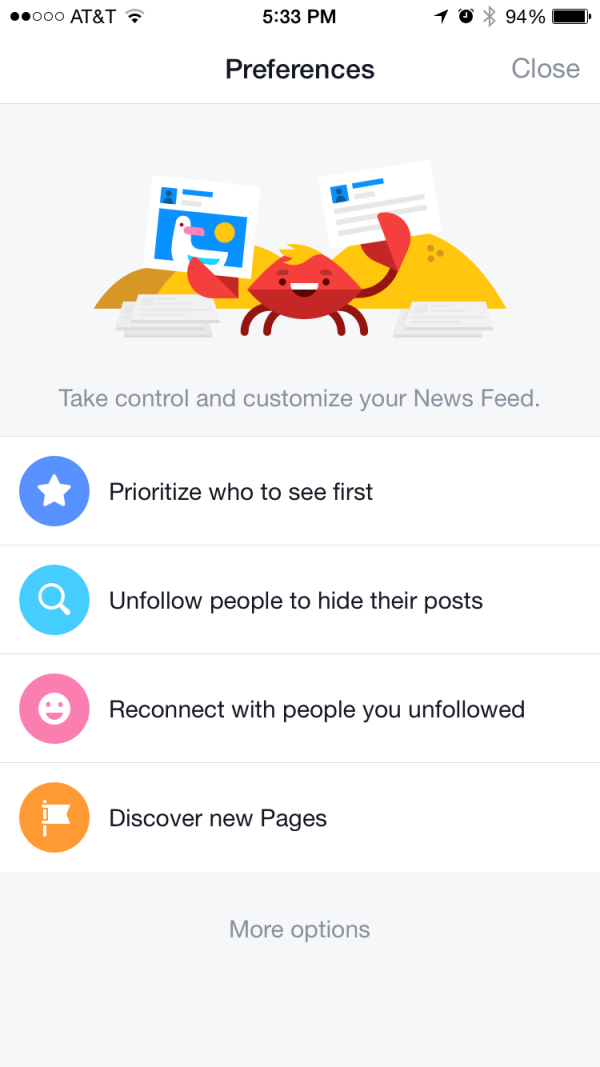Expand More options
600x1067 pixels.
click(300, 929)
